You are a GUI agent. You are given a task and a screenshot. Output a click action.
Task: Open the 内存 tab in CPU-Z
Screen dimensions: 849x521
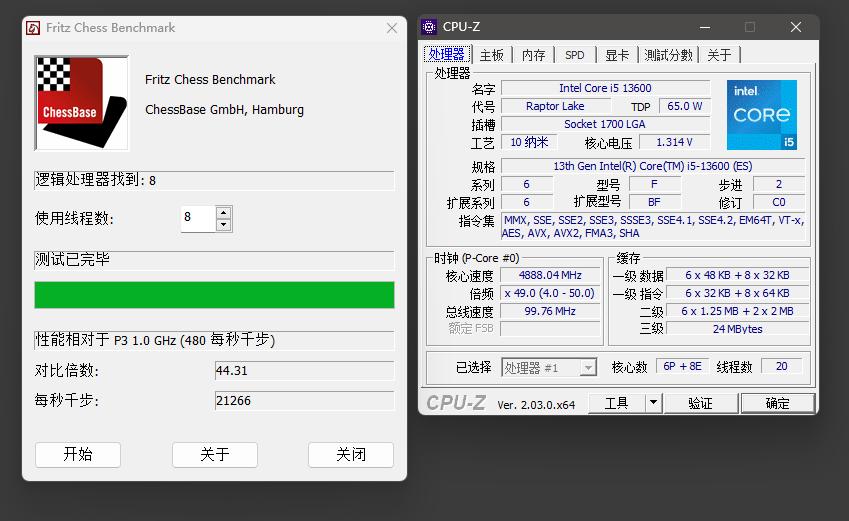click(x=533, y=55)
